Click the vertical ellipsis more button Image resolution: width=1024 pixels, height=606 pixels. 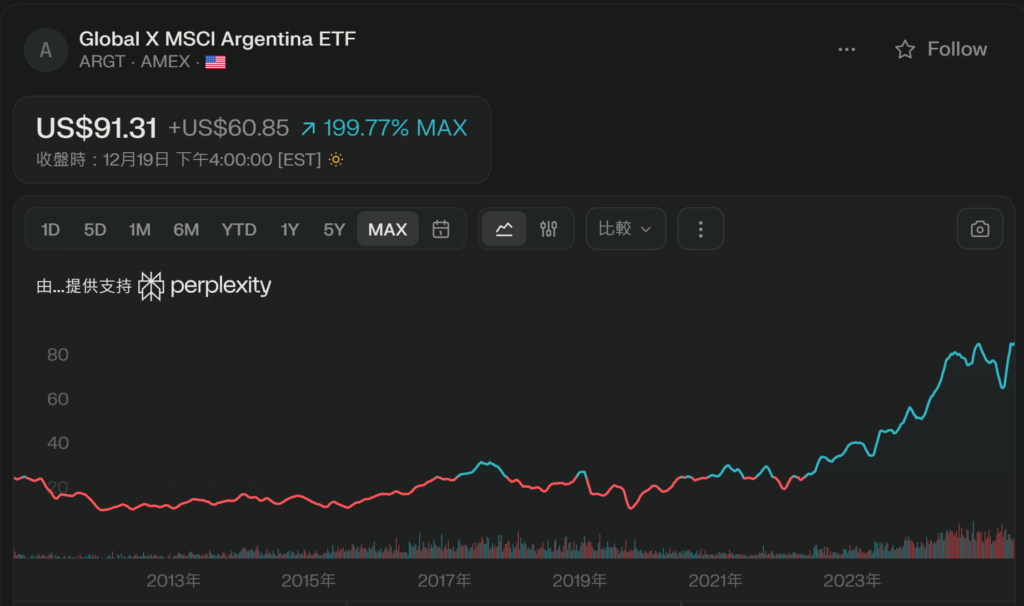(700, 229)
